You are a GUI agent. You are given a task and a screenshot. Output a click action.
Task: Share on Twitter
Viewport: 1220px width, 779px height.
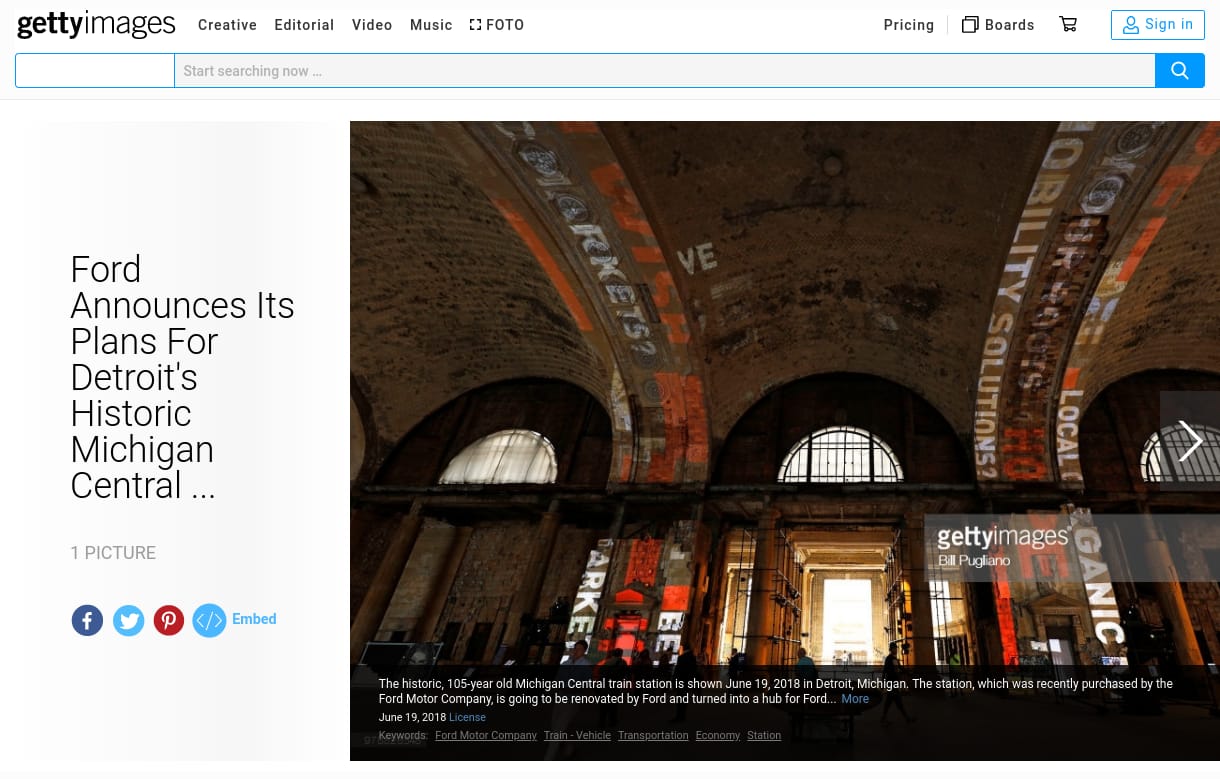[x=128, y=620]
